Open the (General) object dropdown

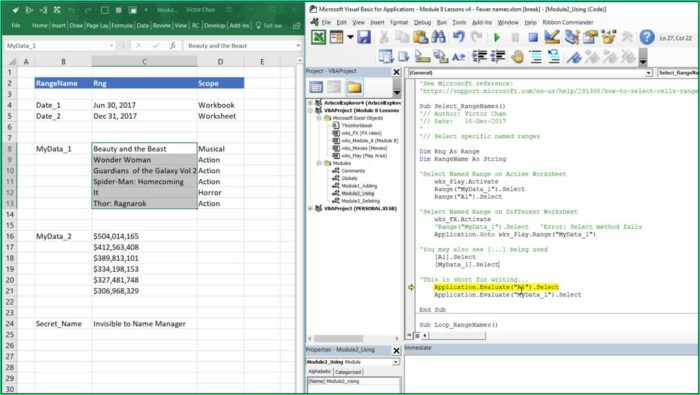(648, 73)
